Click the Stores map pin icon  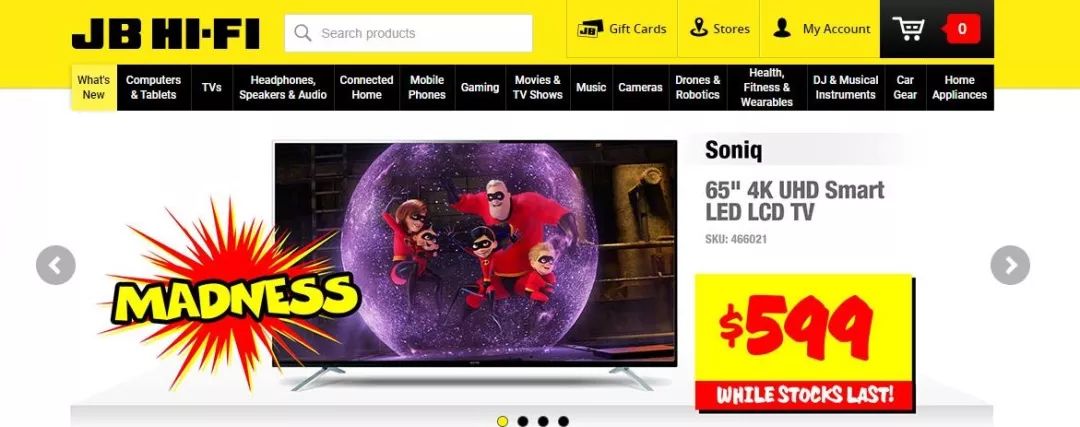(699, 28)
